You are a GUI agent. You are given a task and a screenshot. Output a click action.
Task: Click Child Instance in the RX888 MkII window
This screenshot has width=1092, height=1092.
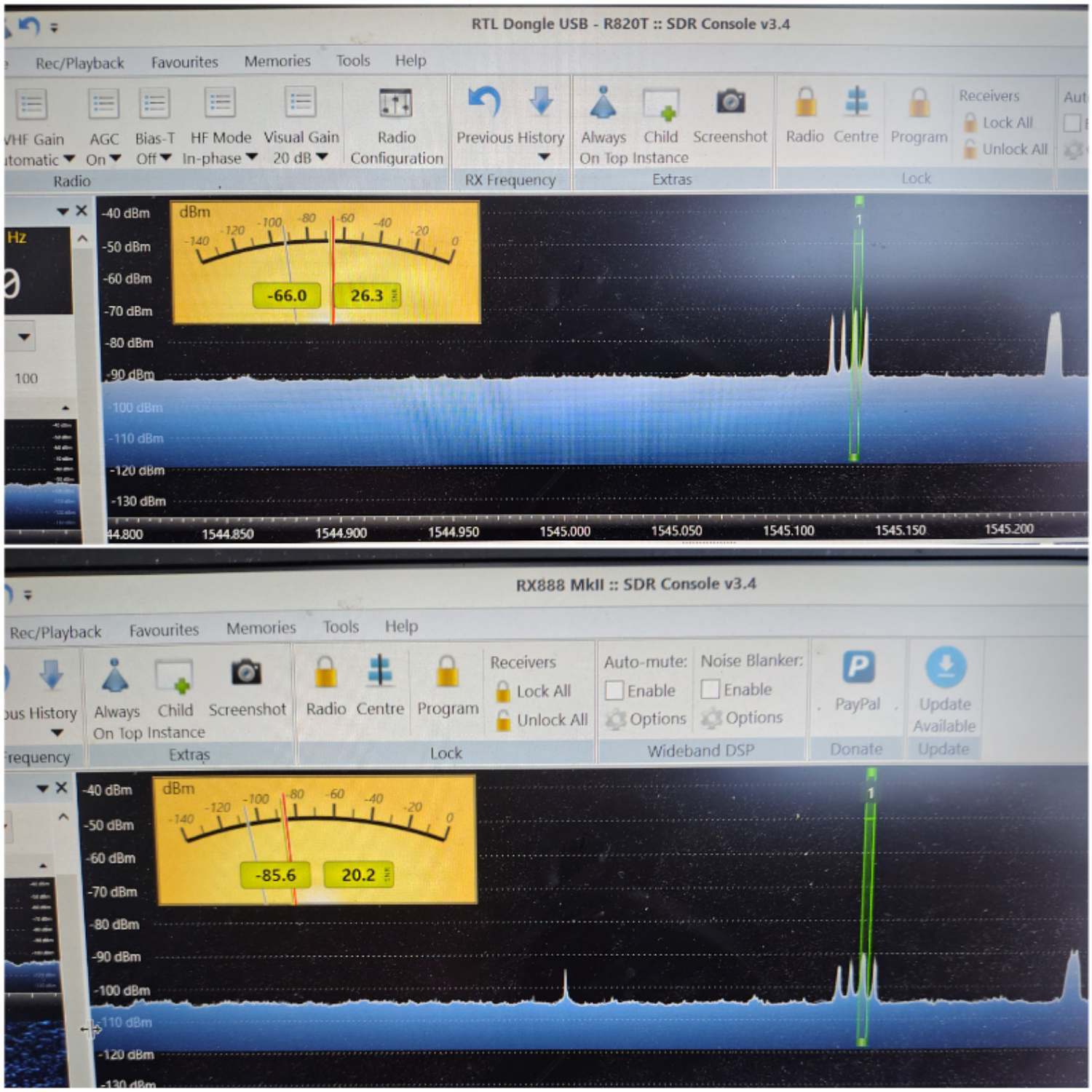pyautogui.click(x=175, y=699)
